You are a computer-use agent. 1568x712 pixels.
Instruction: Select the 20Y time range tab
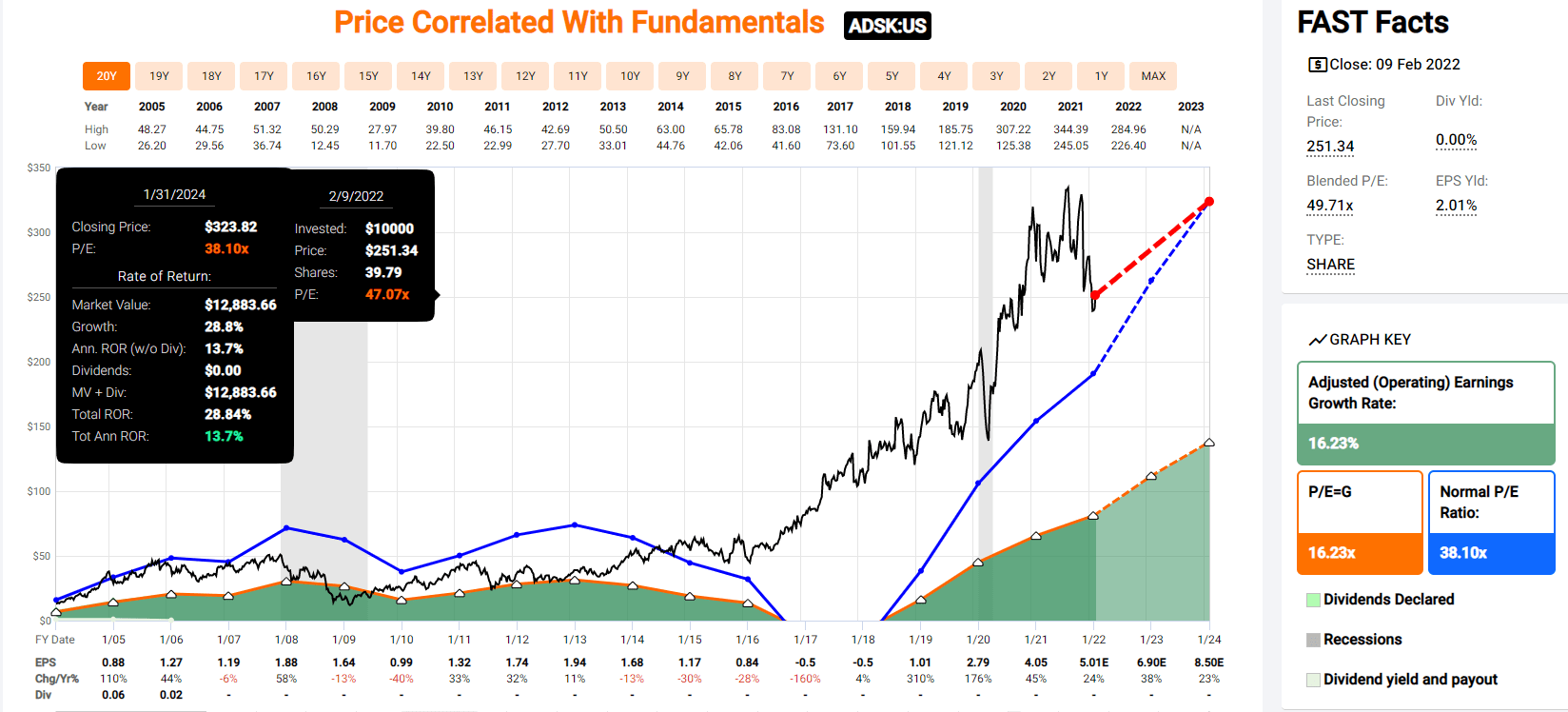[x=107, y=76]
